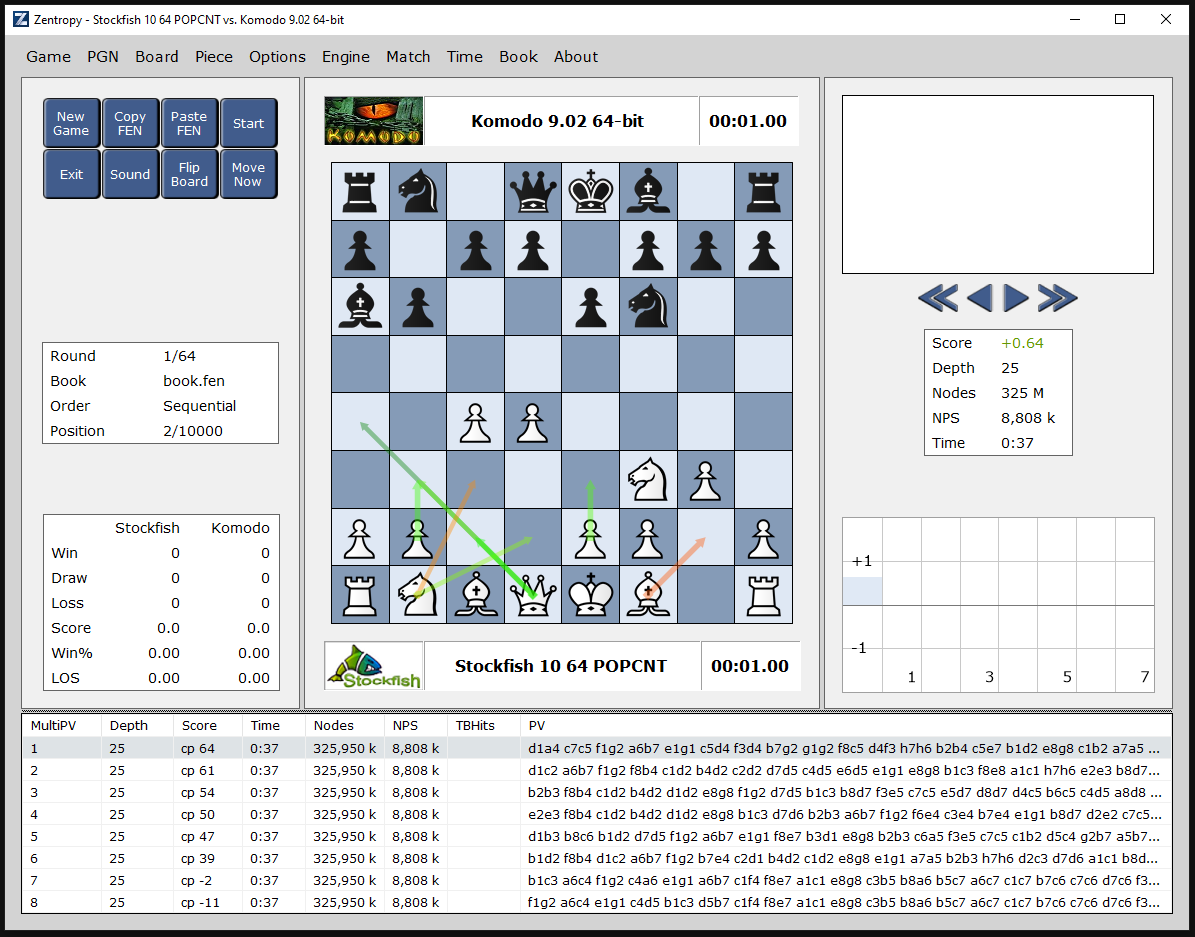Click the Start button
Image resolution: width=1195 pixels, height=937 pixels.
248,123
